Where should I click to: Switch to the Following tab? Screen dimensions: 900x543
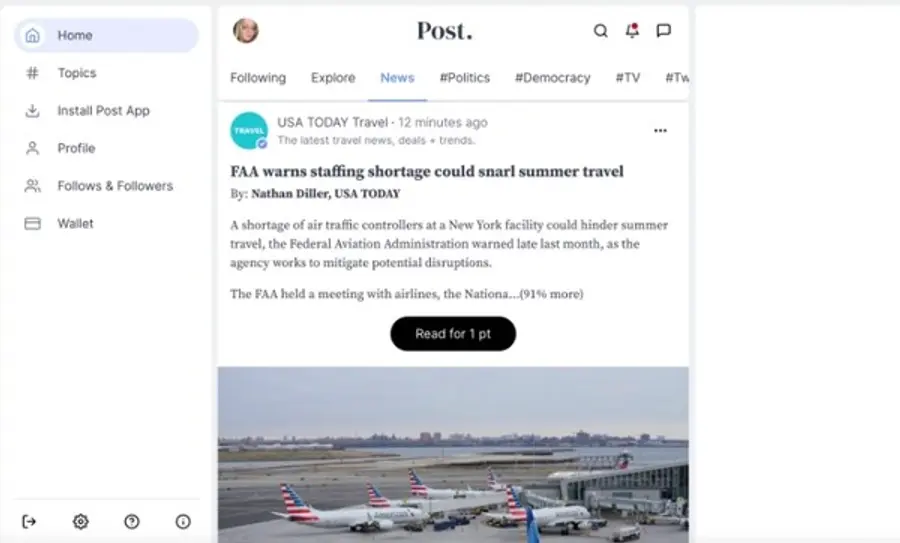[x=258, y=78]
